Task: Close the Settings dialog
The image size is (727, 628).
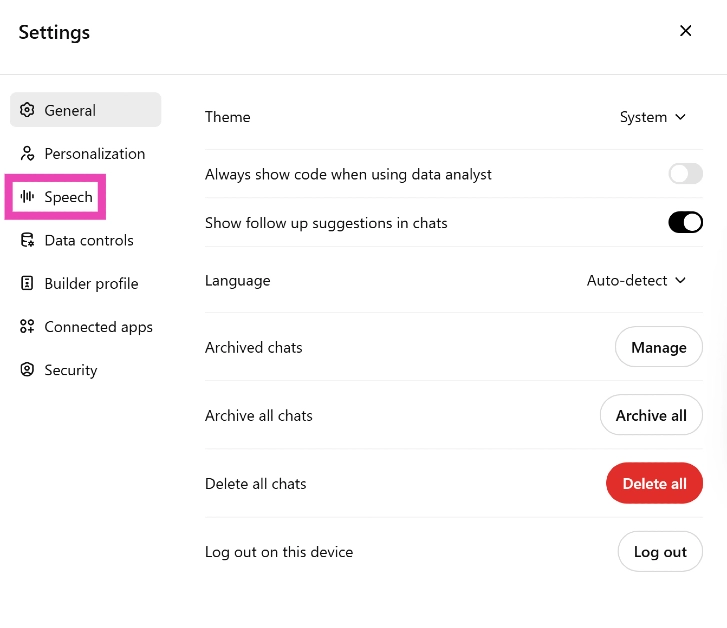Action: point(686,31)
